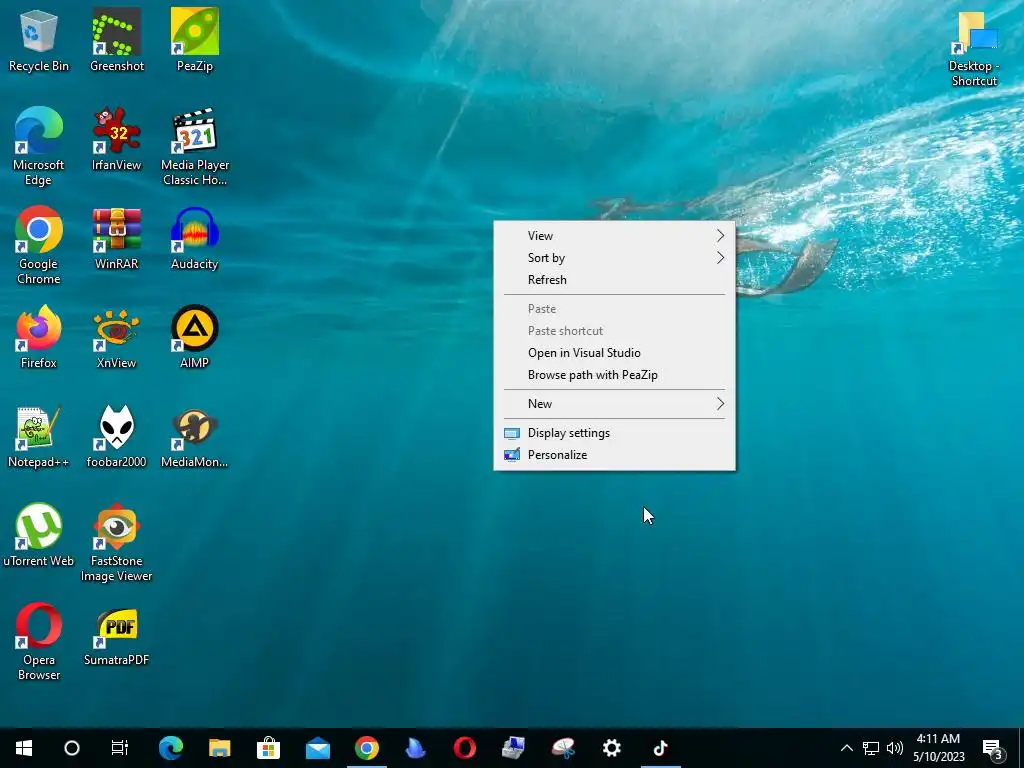Select Media Player Classic desktop shortcut

click(195, 147)
